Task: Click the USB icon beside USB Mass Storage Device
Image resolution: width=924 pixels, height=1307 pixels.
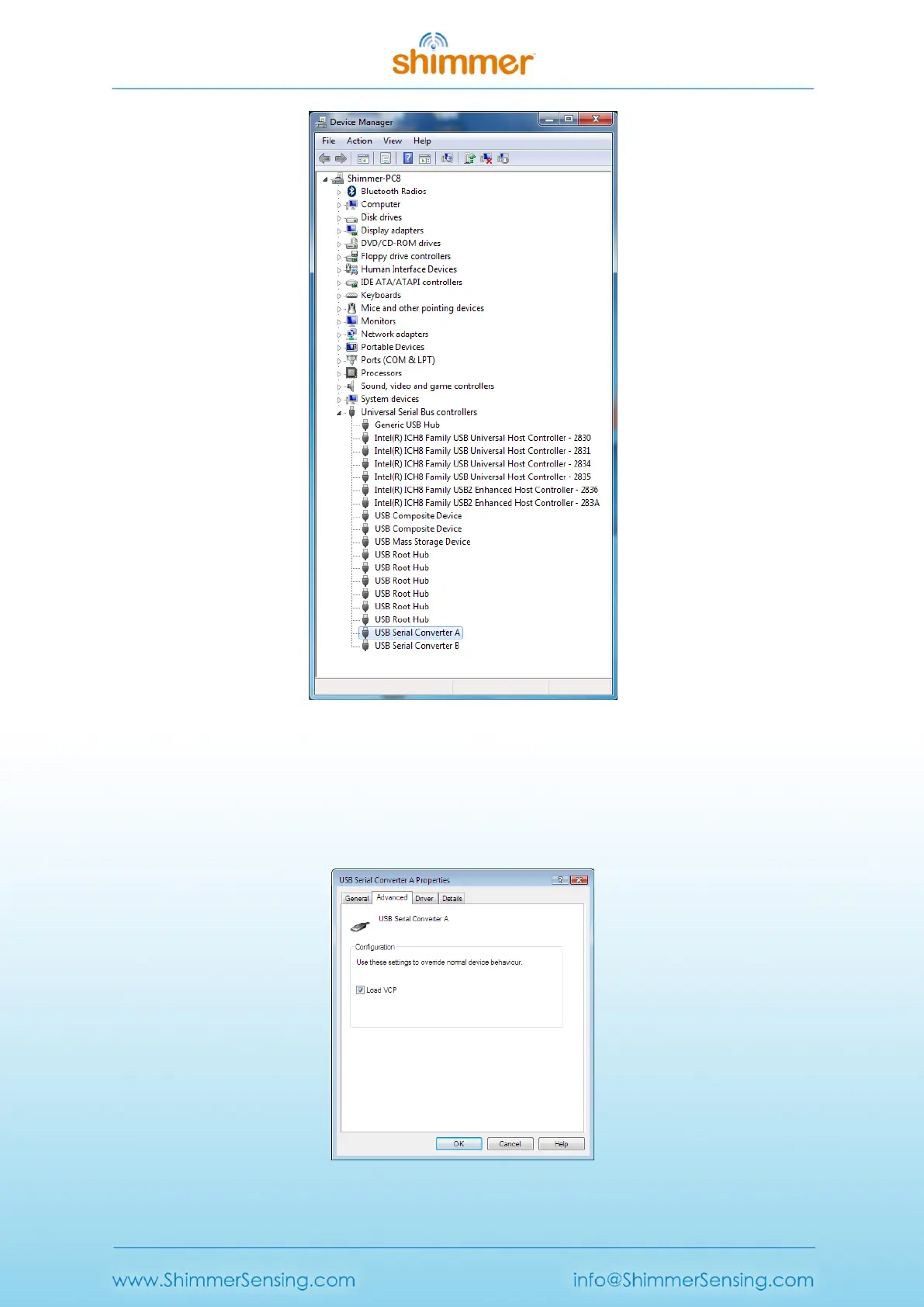Action: [365, 542]
